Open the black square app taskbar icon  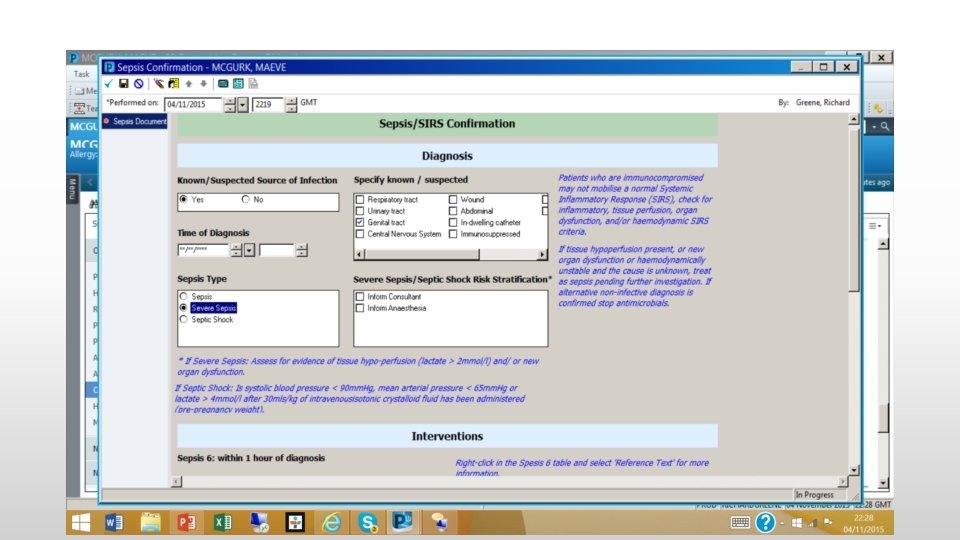point(295,522)
